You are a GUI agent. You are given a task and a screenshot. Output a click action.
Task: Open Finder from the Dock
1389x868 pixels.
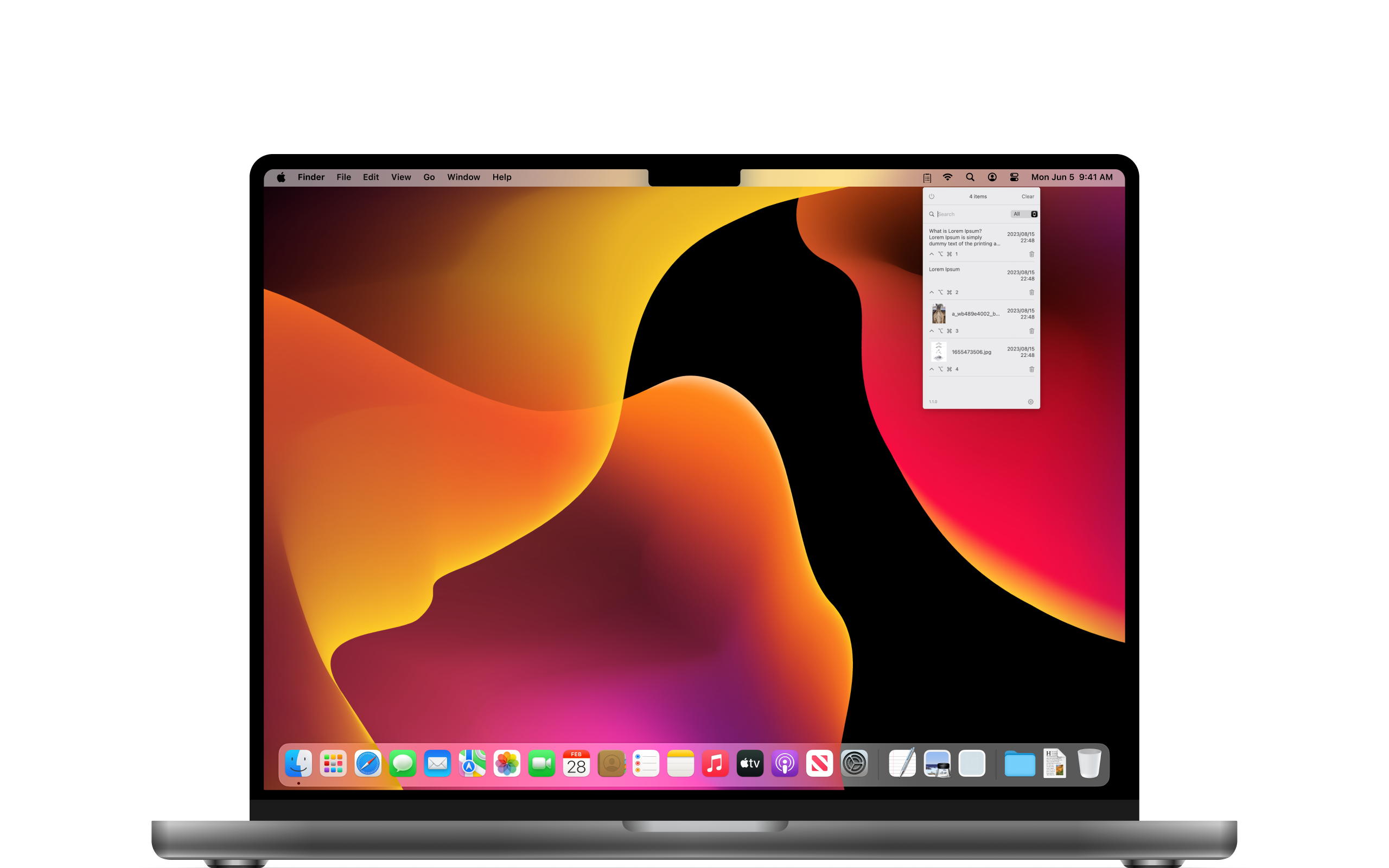click(298, 763)
